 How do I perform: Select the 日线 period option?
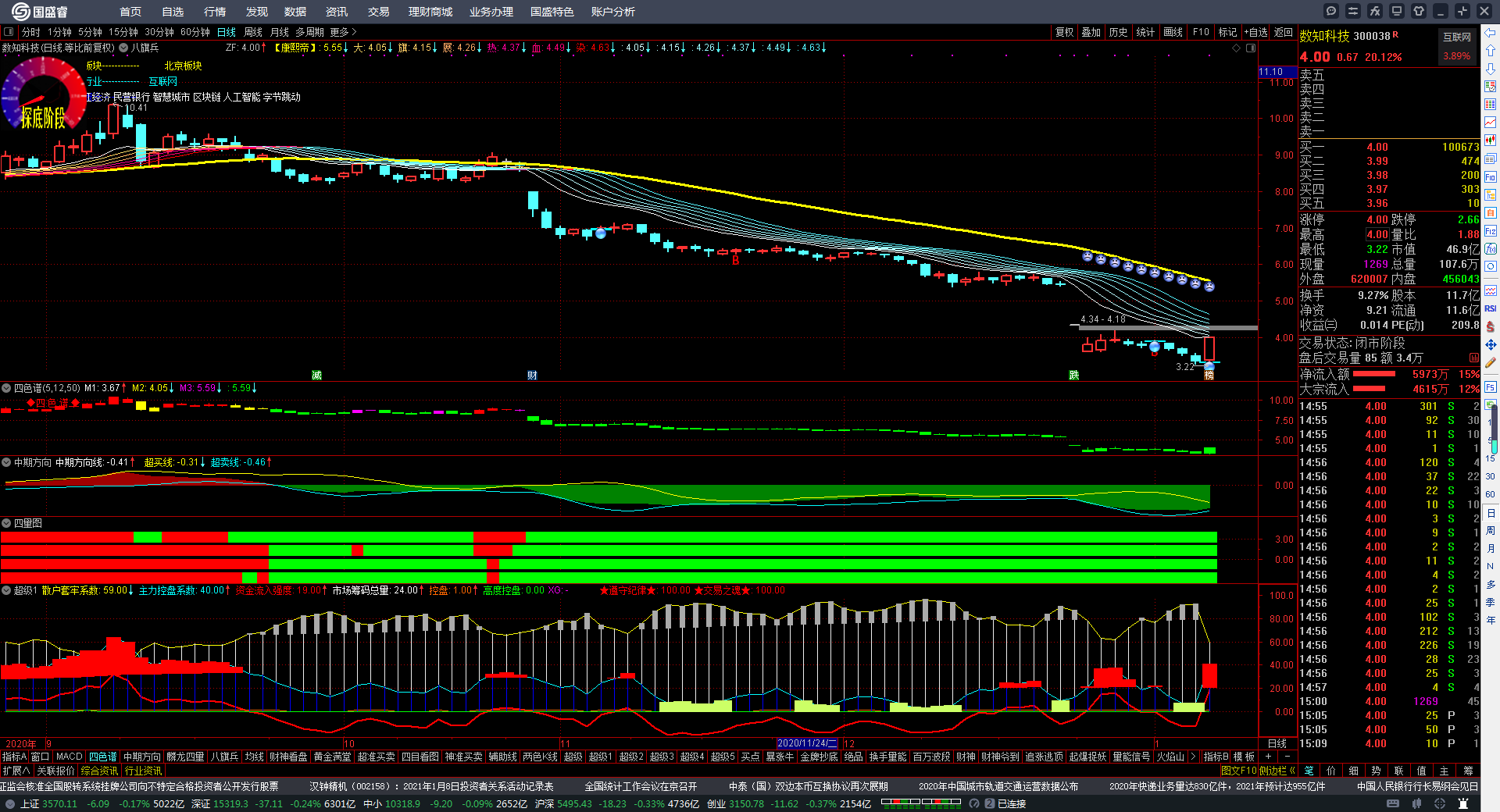227,32
